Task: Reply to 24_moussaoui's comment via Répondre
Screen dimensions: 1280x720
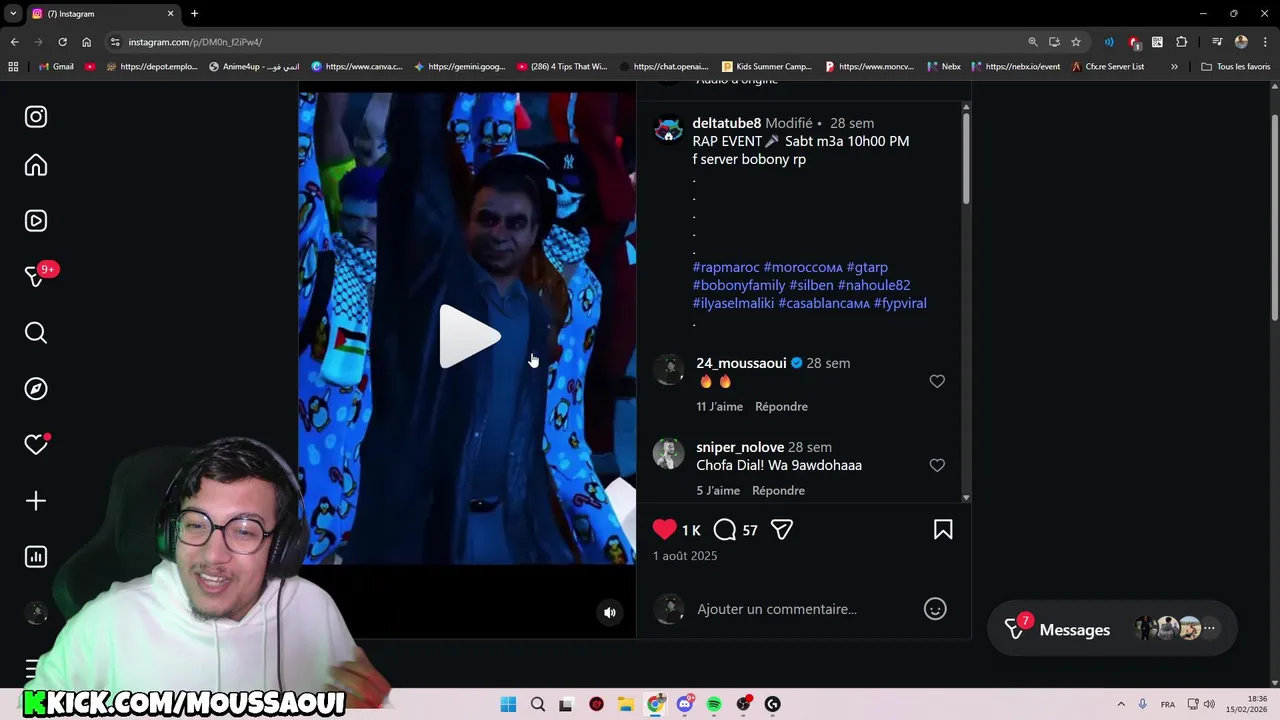Action: 781,406
